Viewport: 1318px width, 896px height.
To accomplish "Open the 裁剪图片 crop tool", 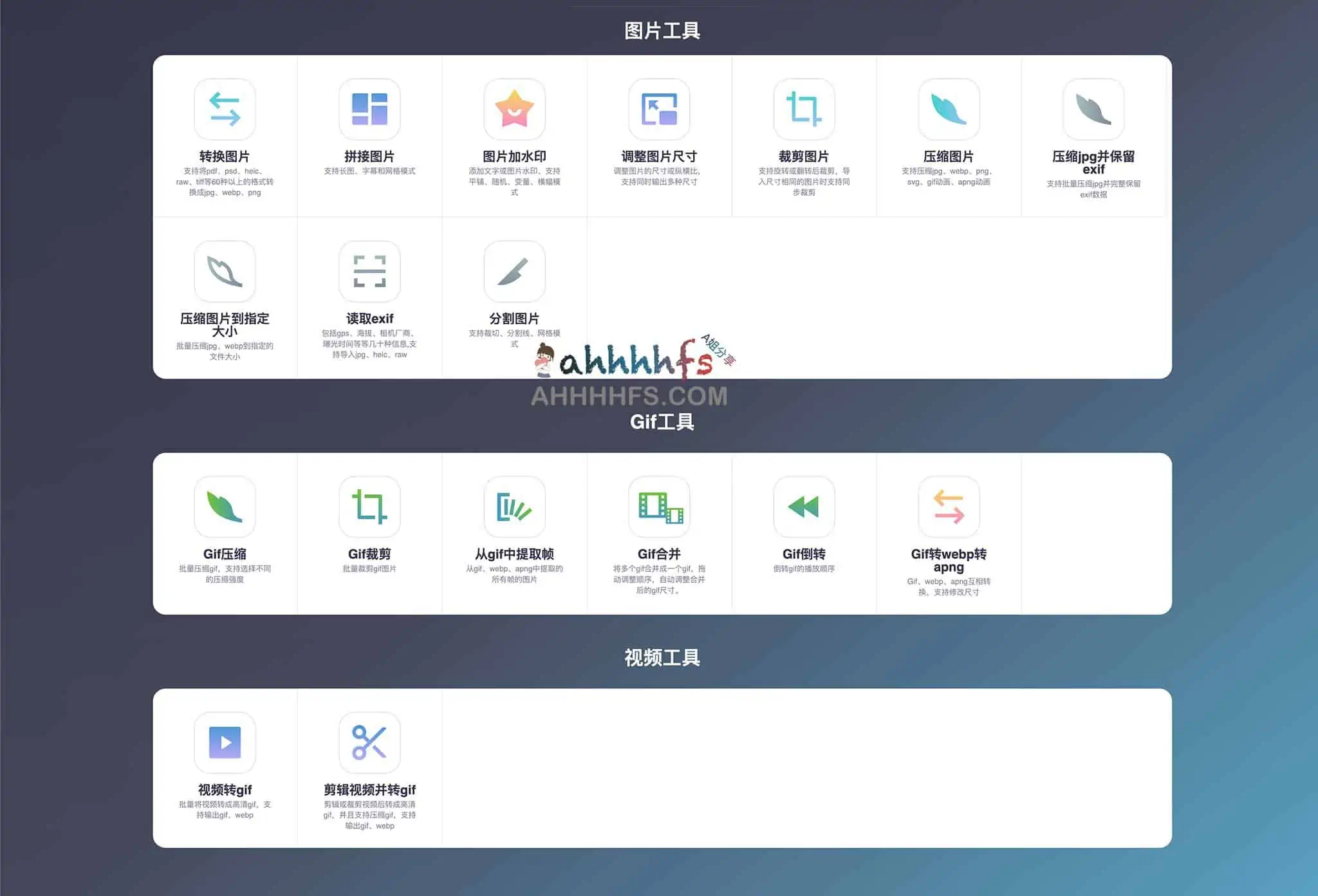I will pyautogui.click(x=804, y=109).
